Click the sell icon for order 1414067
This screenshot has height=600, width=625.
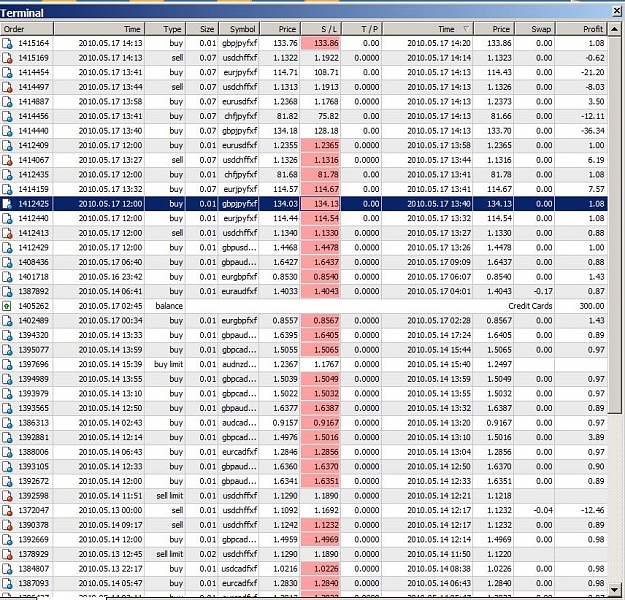click(x=7, y=160)
